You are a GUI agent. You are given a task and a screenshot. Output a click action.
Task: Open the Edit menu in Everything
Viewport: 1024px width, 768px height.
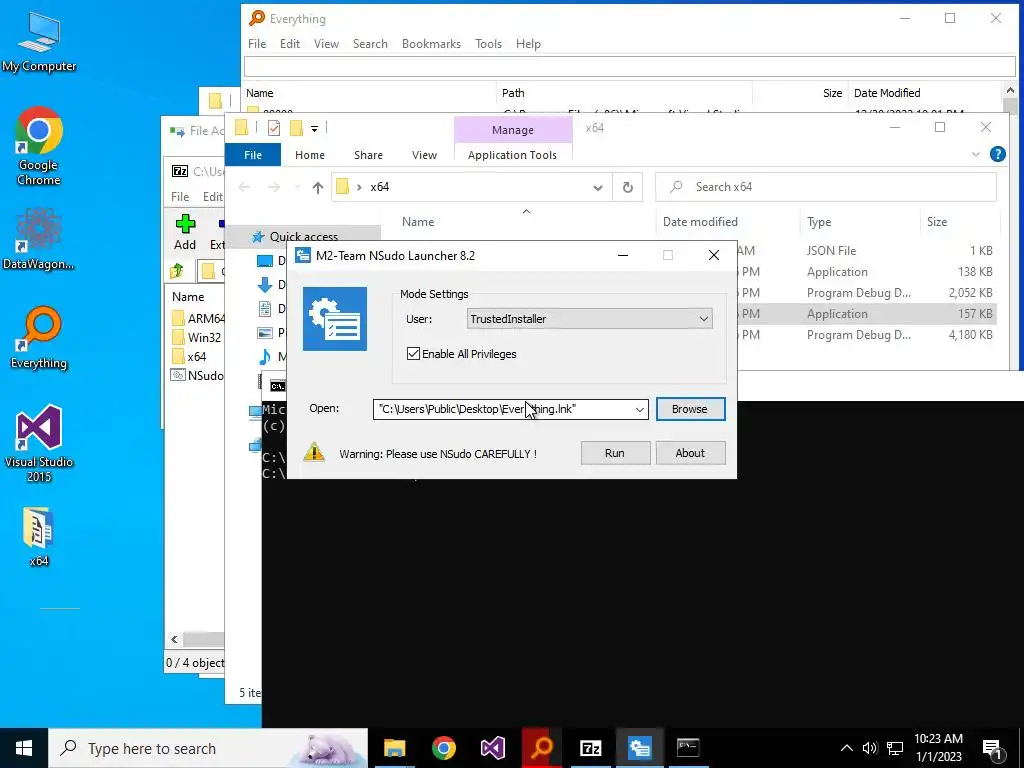(289, 44)
